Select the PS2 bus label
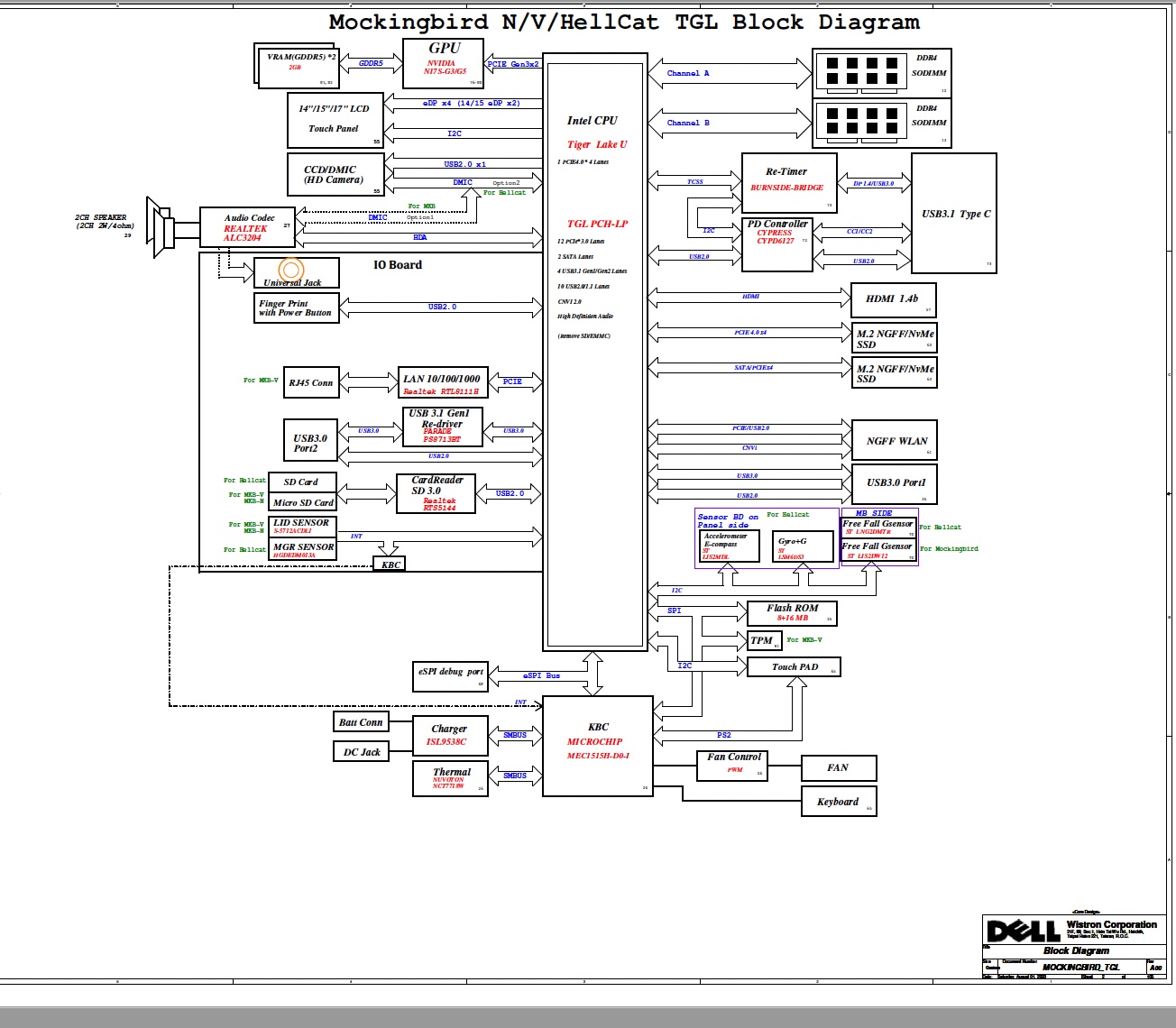 pos(723,735)
